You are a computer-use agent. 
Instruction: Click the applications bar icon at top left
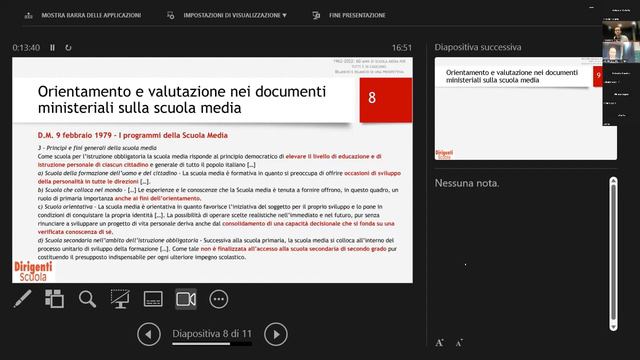(28, 16)
